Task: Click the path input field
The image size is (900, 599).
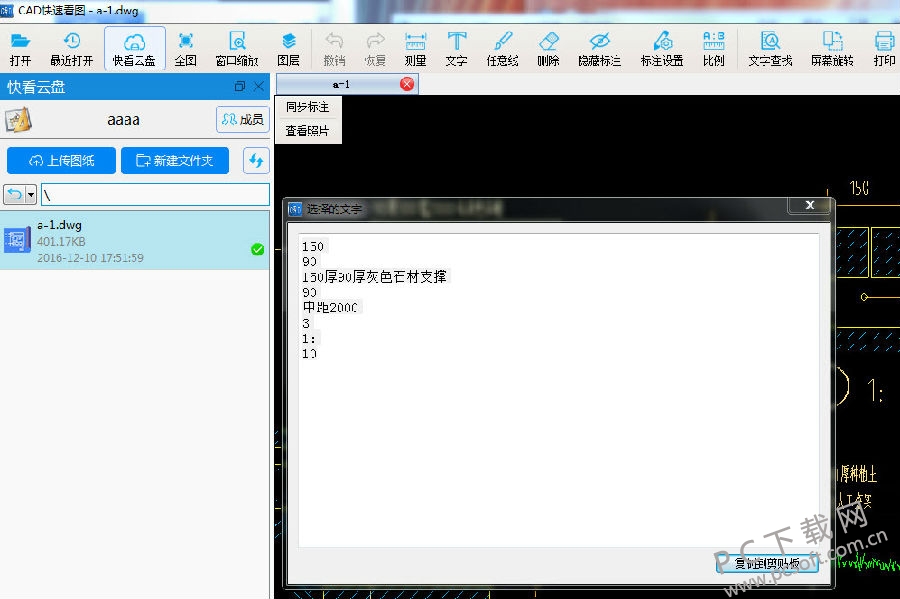Action: pyautogui.click(x=155, y=195)
